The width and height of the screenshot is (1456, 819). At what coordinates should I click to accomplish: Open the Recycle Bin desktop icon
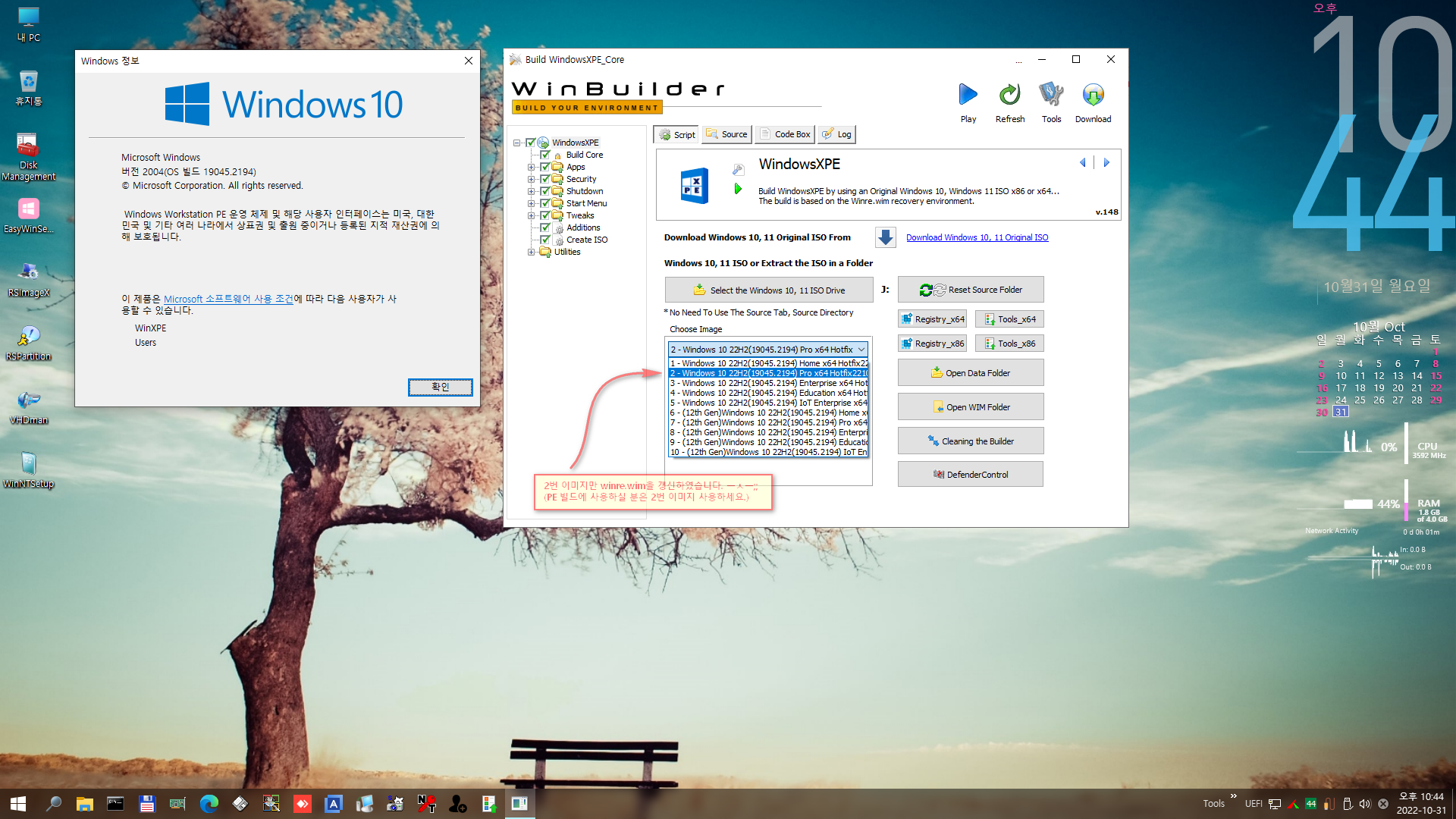[29, 88]
